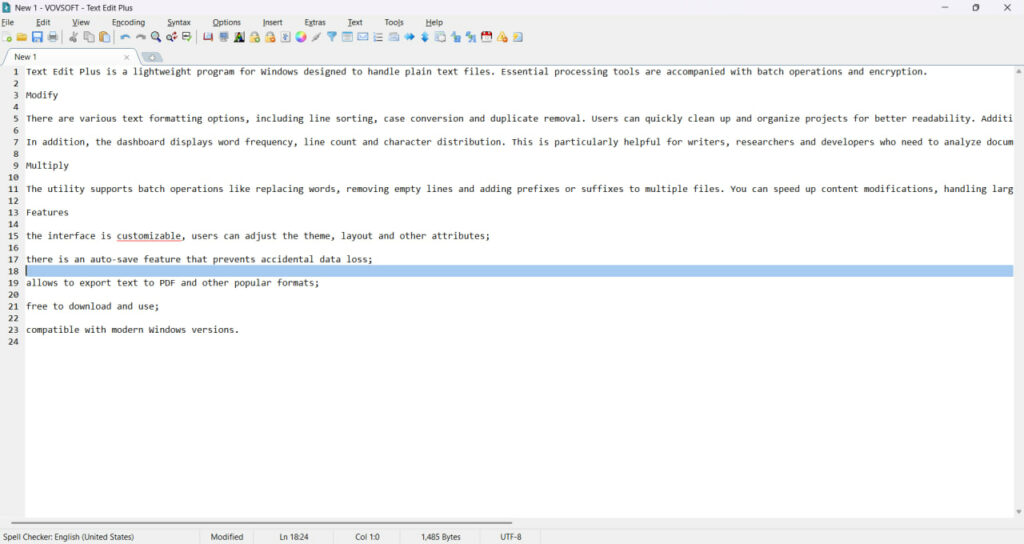Click the Modified status bar indicator
The height and width of the screenshot is (544, 1024).
click(227, 537)
